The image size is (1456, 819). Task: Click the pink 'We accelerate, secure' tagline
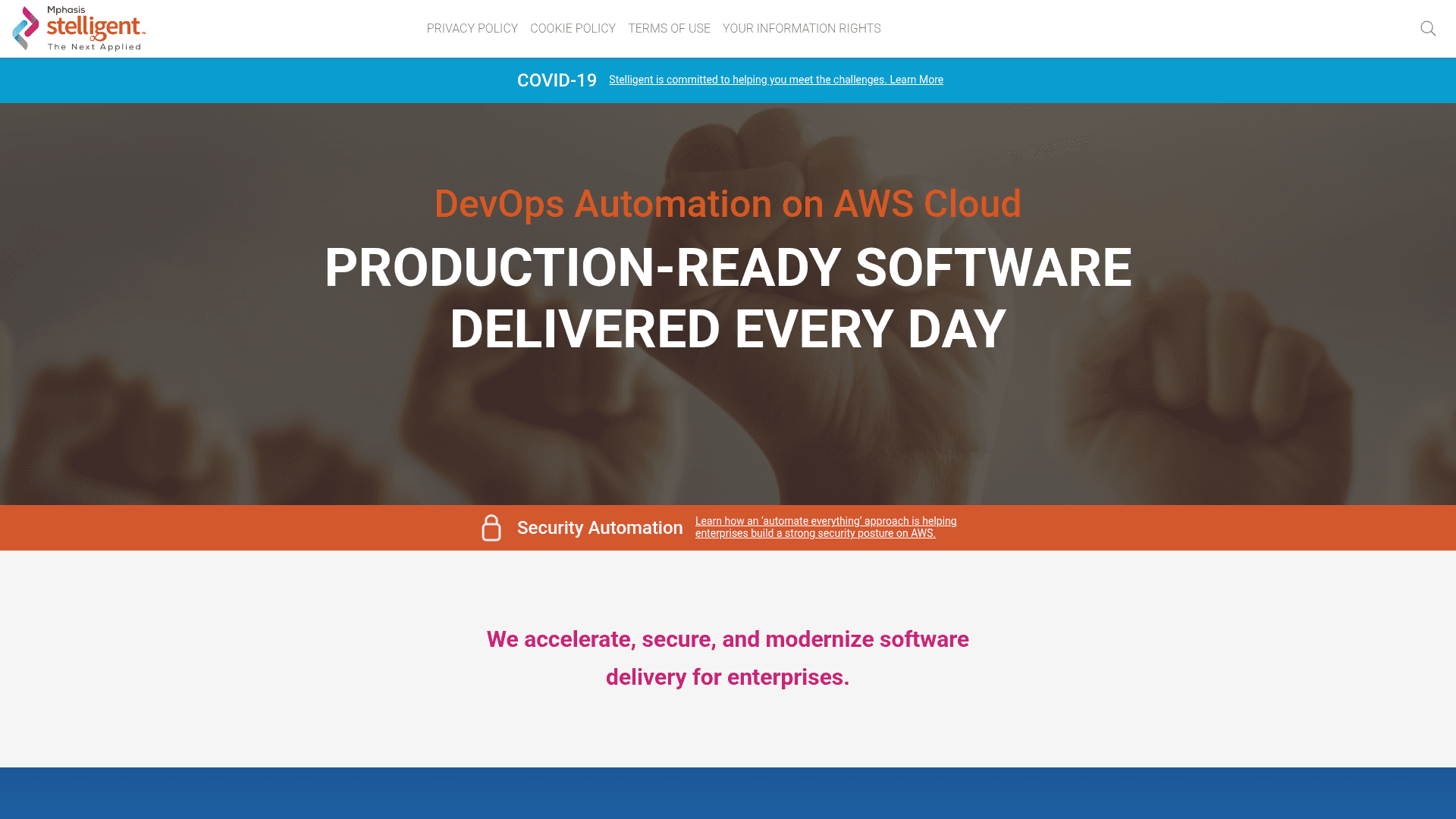point(727,639)
